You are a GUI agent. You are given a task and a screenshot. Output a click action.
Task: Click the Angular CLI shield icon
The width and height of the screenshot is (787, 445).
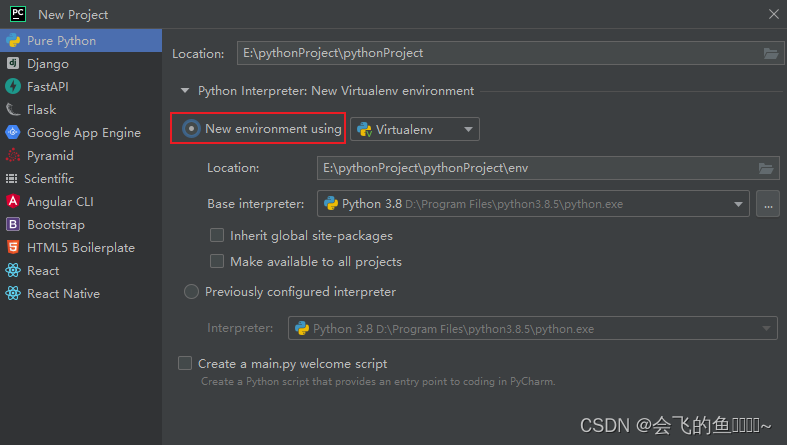[13, 201]
